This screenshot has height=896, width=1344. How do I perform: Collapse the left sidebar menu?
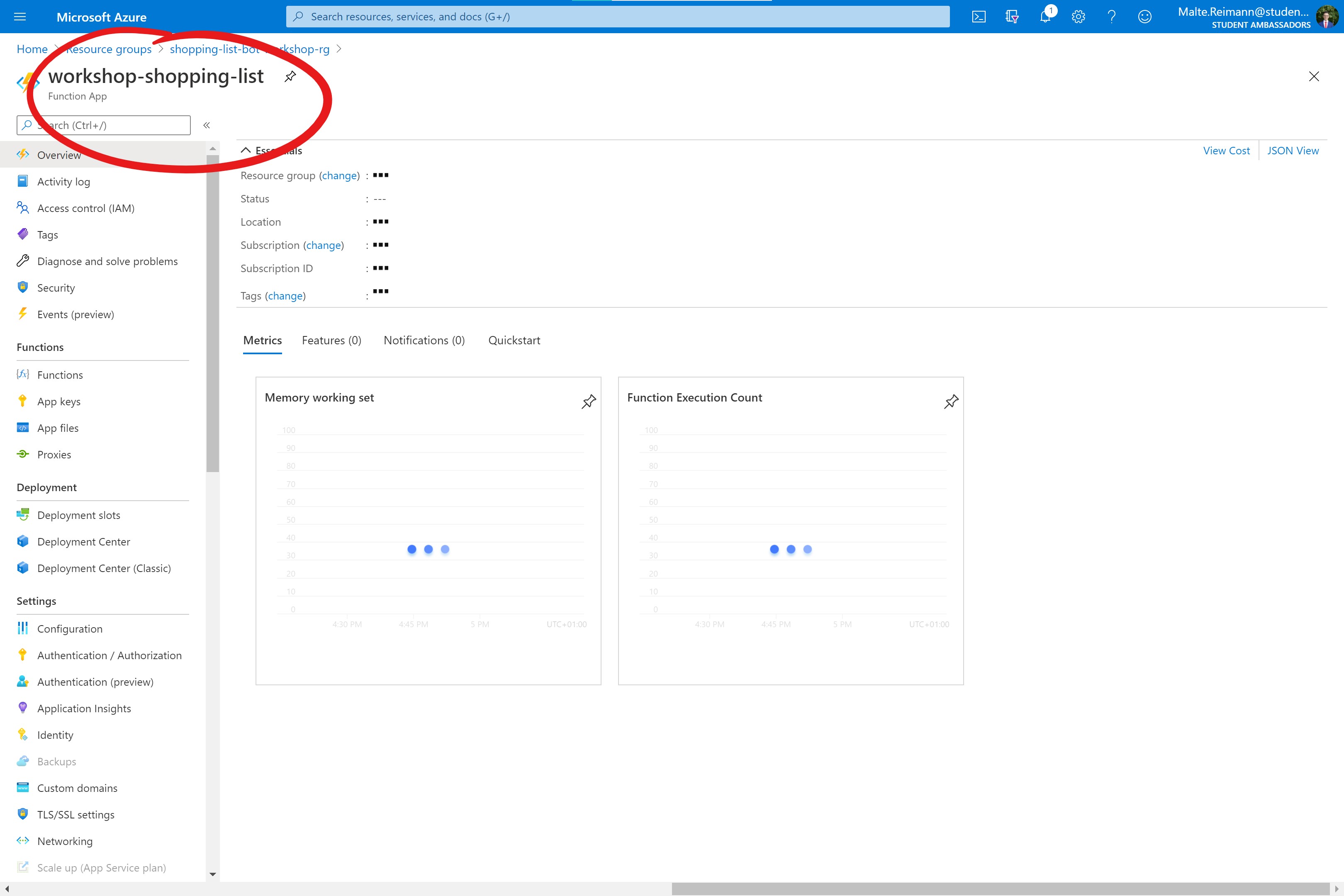click(207, 125)
